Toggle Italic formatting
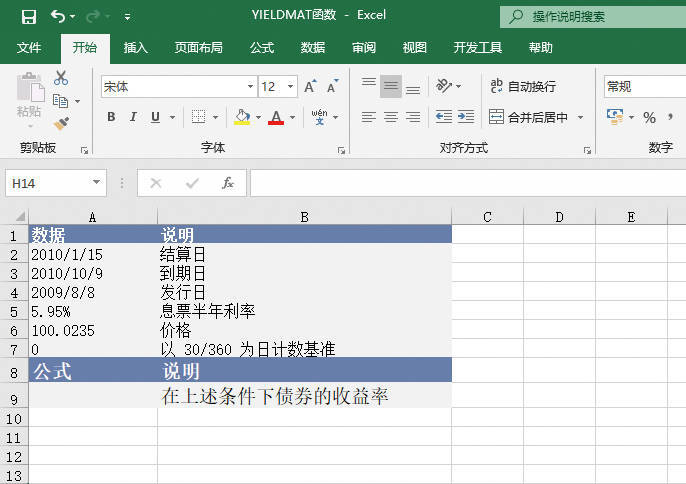This screenshot has width=686, height=484. (133, 117)
